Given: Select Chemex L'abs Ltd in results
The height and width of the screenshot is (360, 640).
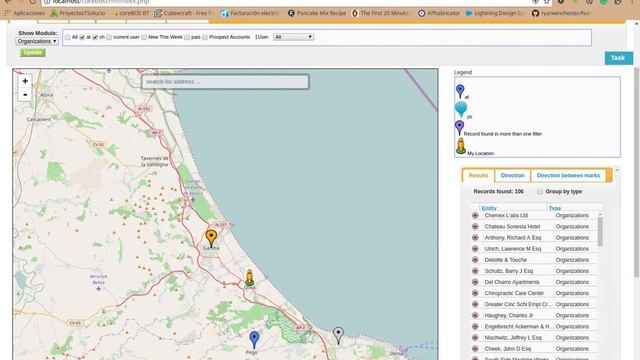Looking at the screenshot, I should [506, 215].
